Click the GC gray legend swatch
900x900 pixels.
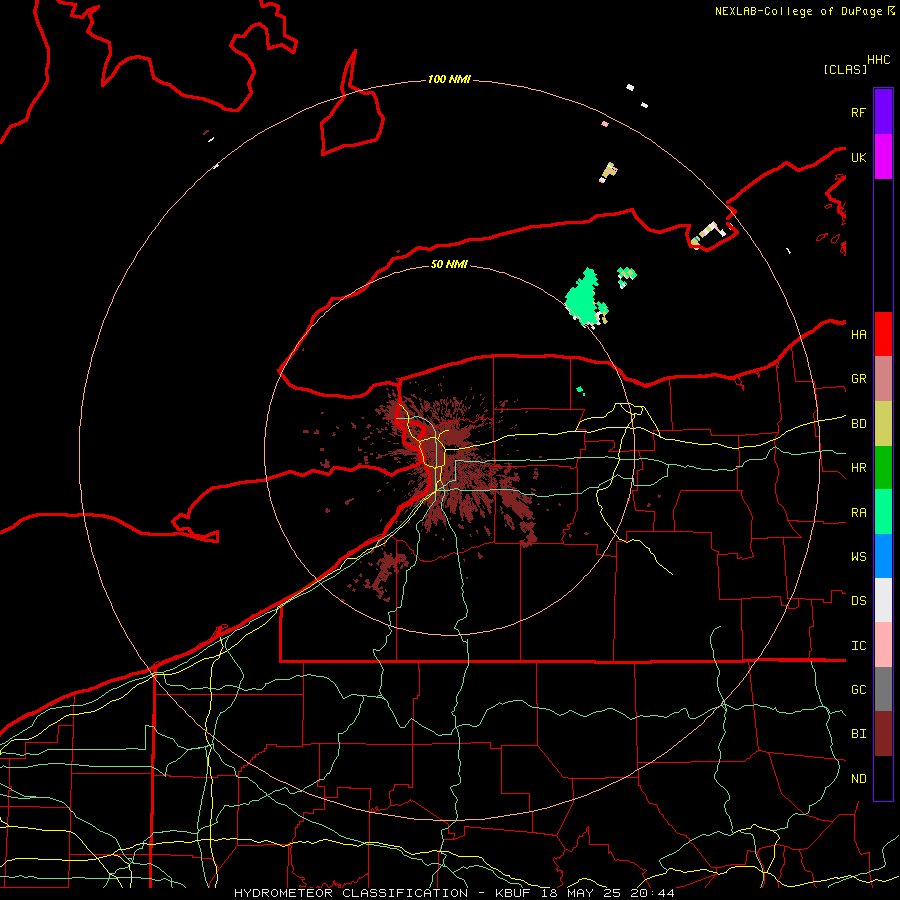coord(883,689)
